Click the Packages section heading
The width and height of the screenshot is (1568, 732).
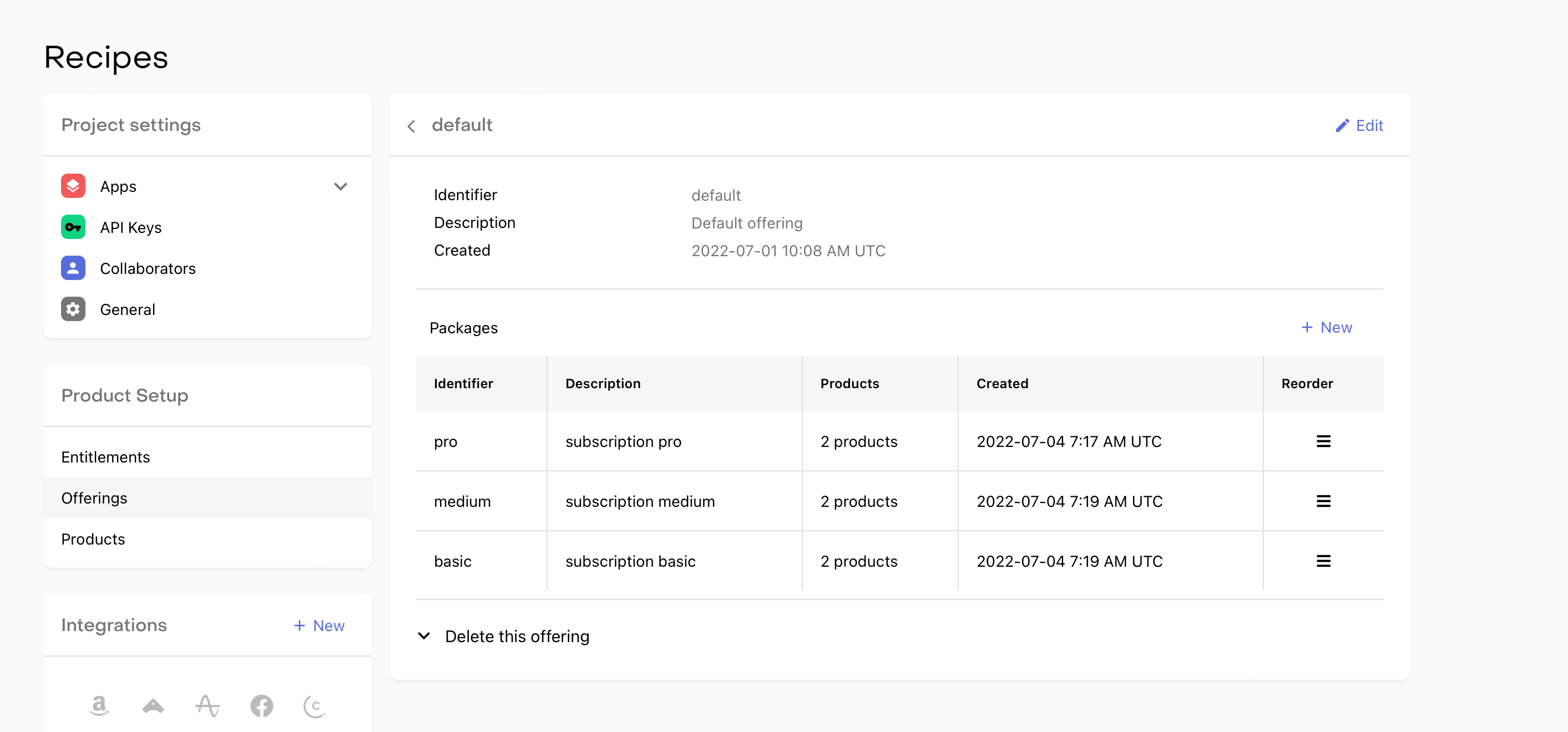click(463, 328)
